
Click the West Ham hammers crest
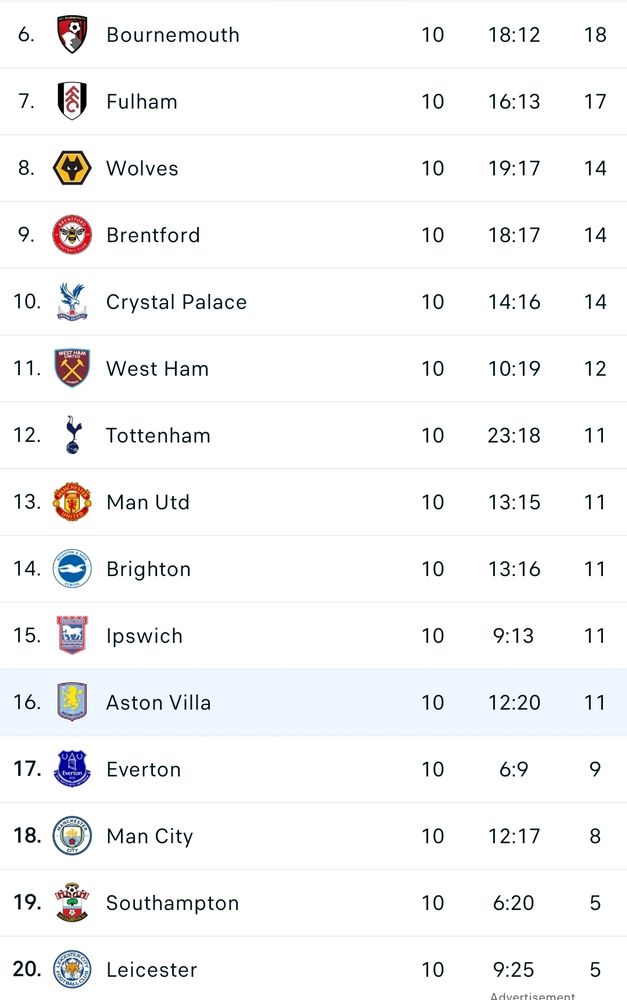click(72, 368)
